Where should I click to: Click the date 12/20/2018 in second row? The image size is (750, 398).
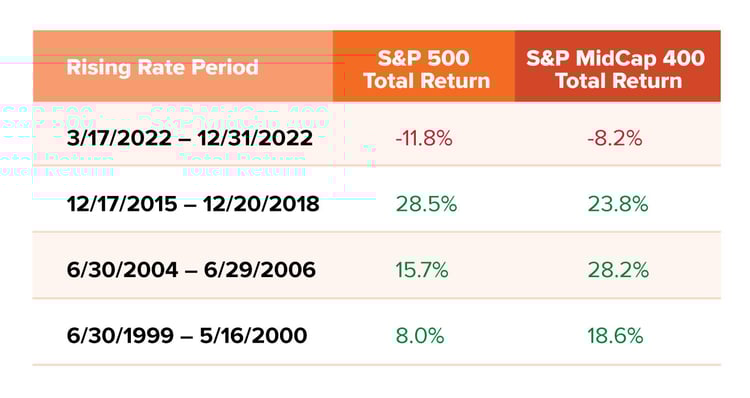[261, 204]
